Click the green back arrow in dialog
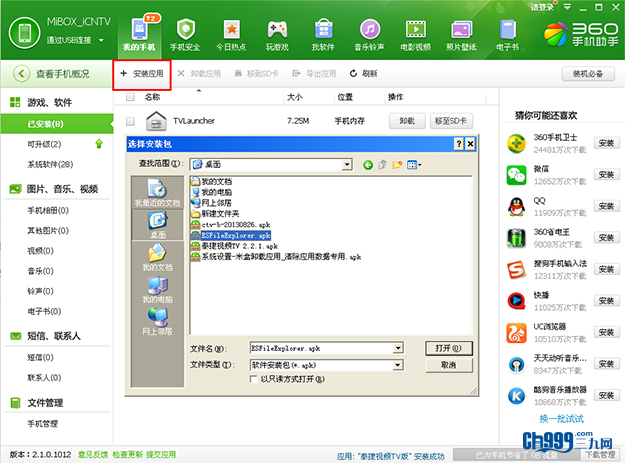The image size is (625, 463). pos(367,164)
